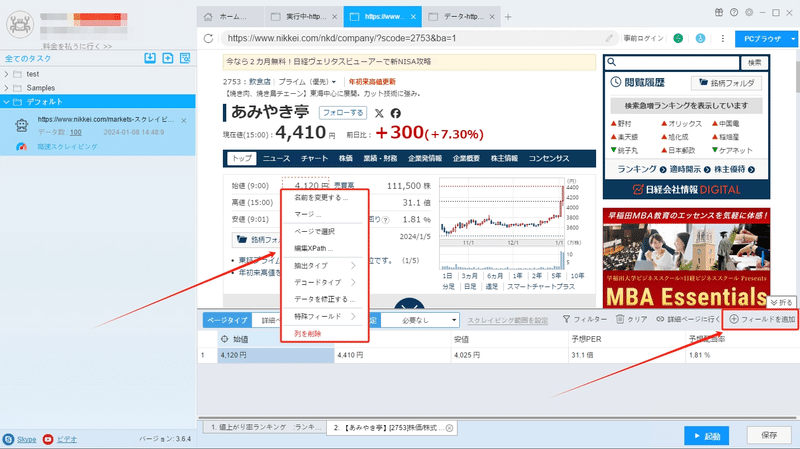Click the Facebook share icon
Image resolution: width=800 pixels, height=449 pixels.
click(x=395, y=113)
